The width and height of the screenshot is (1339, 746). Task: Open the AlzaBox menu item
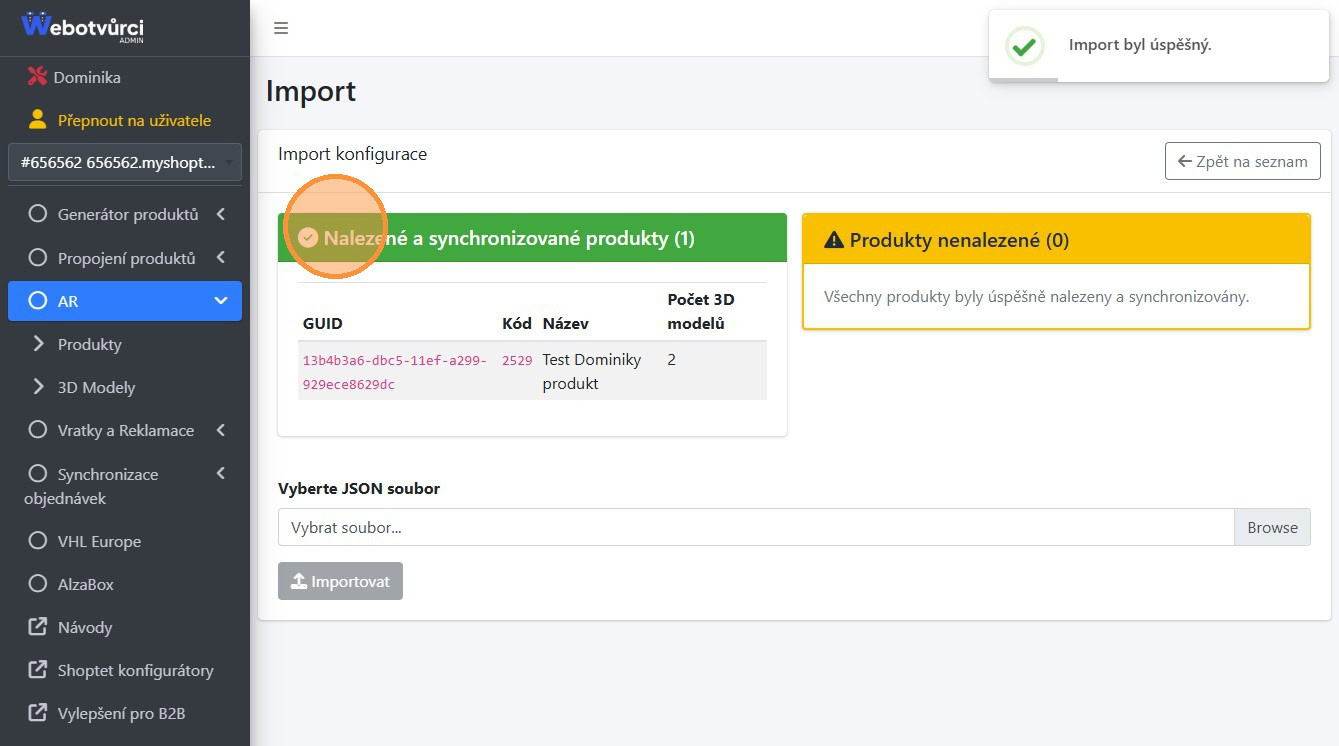click(85, 584)
